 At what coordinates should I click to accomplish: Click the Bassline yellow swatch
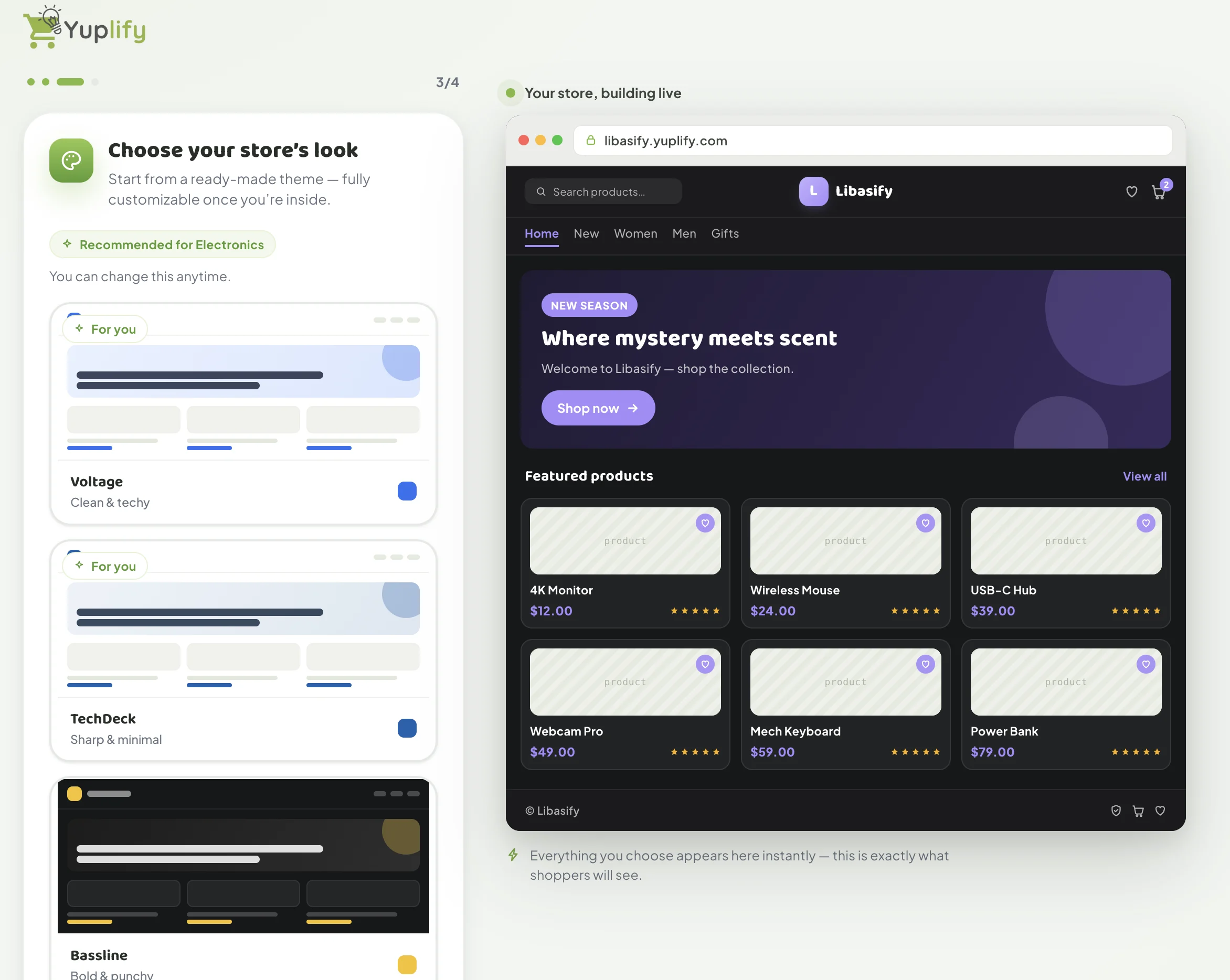click(407, 965)
